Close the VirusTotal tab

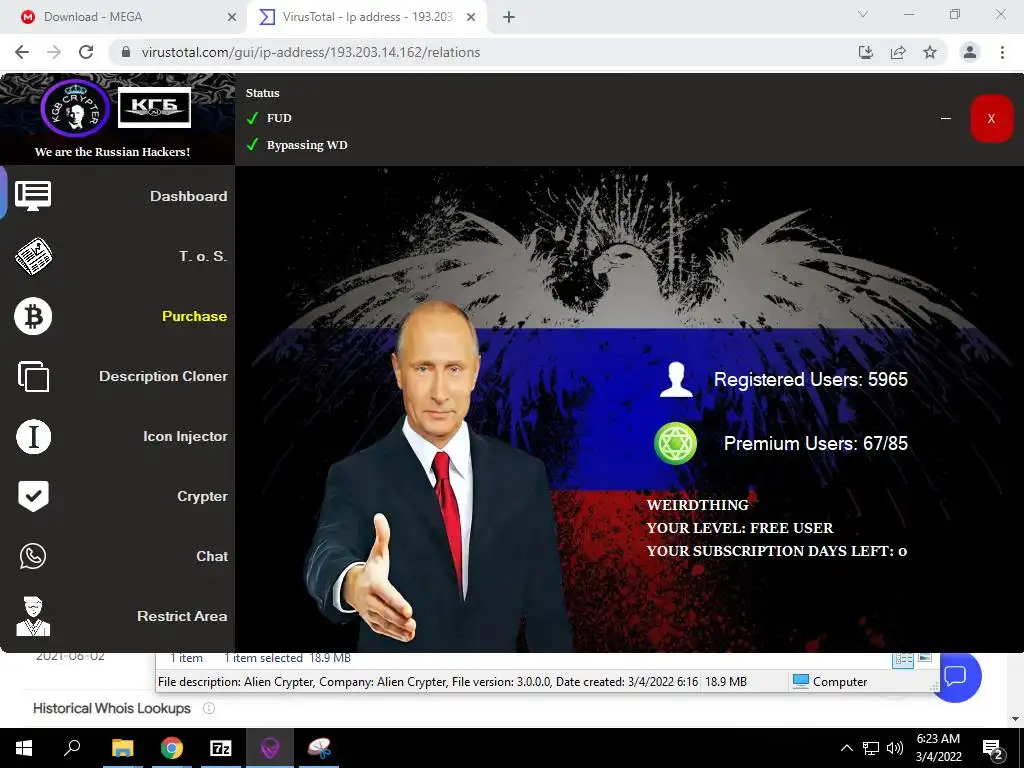(x=471, y=17)
